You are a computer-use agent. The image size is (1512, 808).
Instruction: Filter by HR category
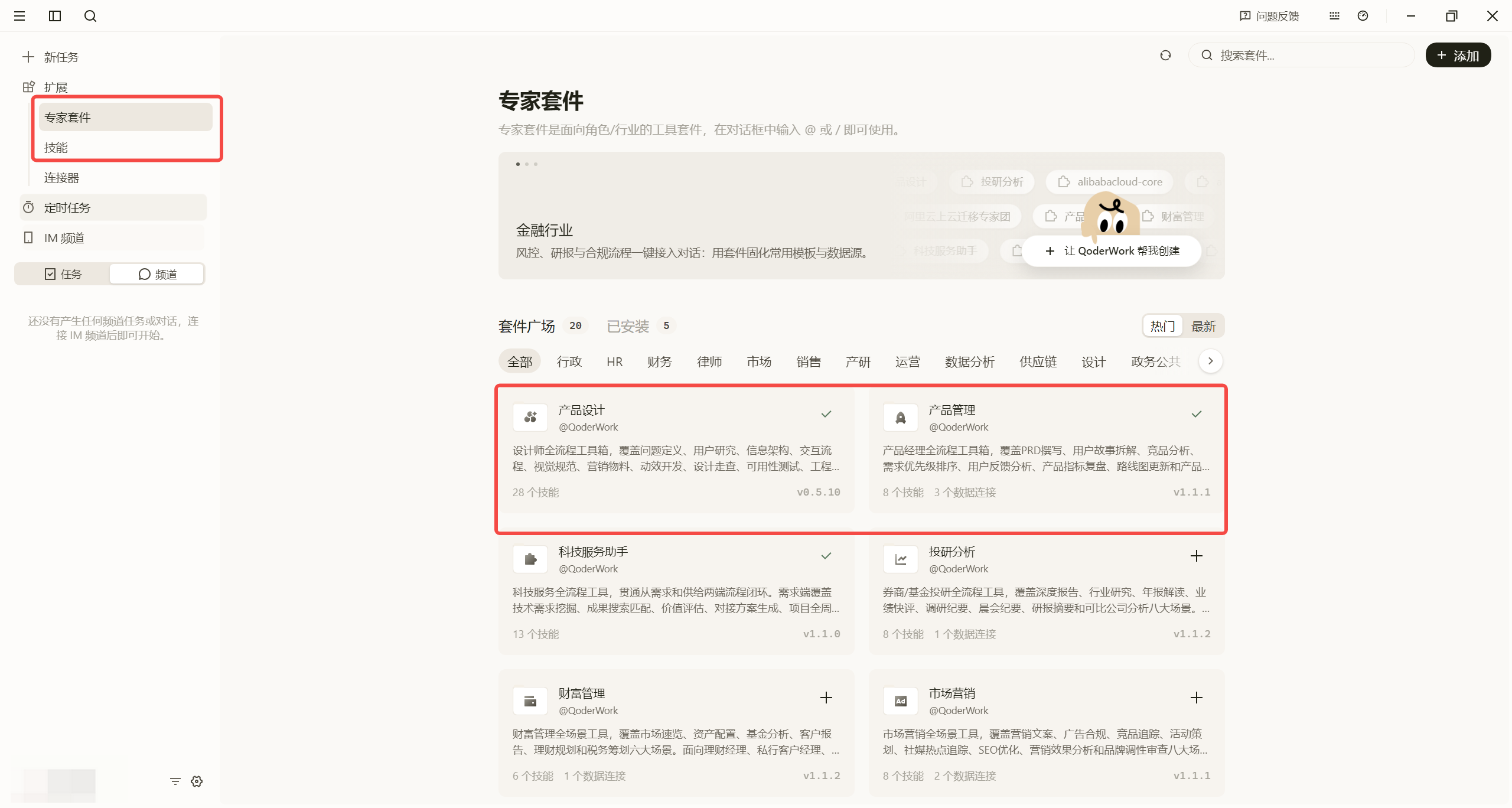614,361
